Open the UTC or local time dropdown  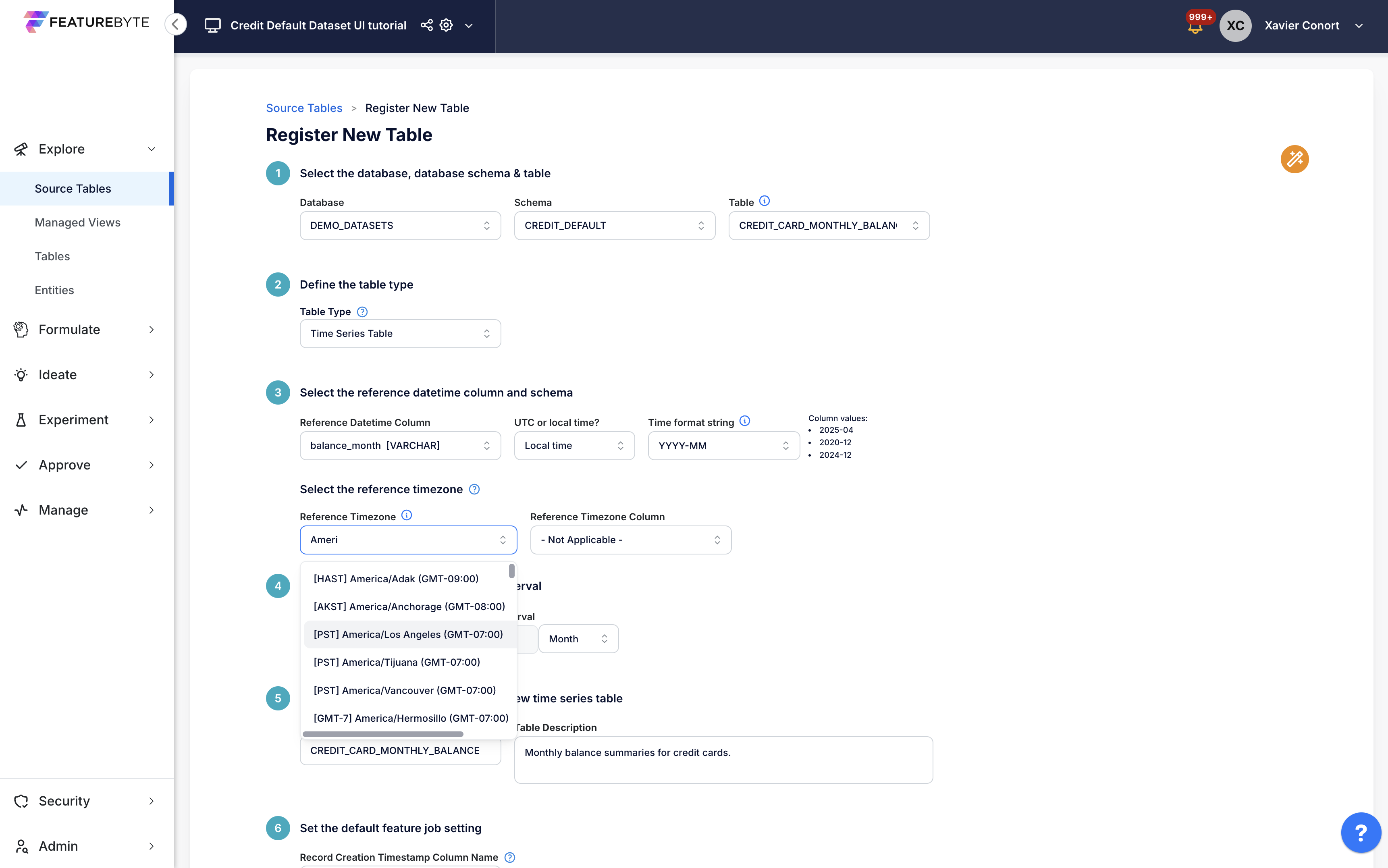574,445
